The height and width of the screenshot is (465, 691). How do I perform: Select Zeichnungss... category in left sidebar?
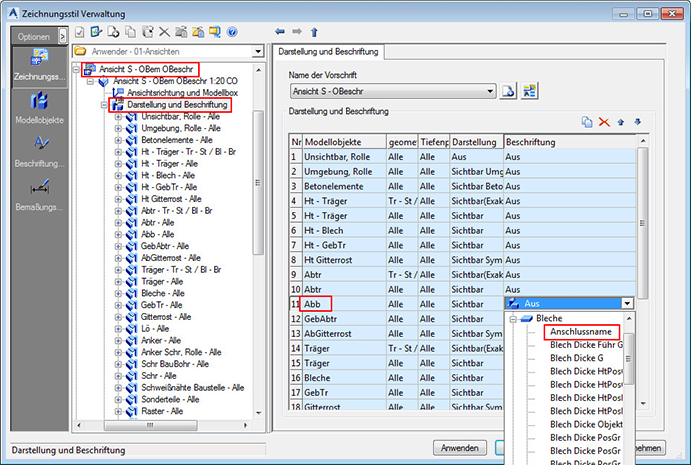tap(40, 65)
